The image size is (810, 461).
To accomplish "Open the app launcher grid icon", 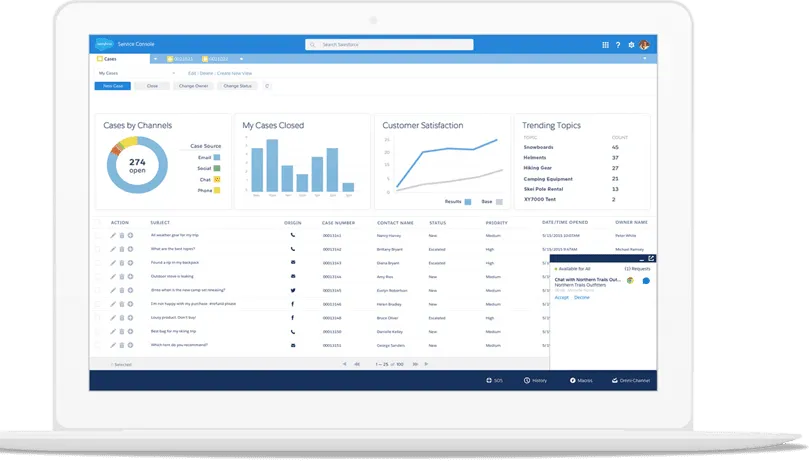I will click(605, 45).
